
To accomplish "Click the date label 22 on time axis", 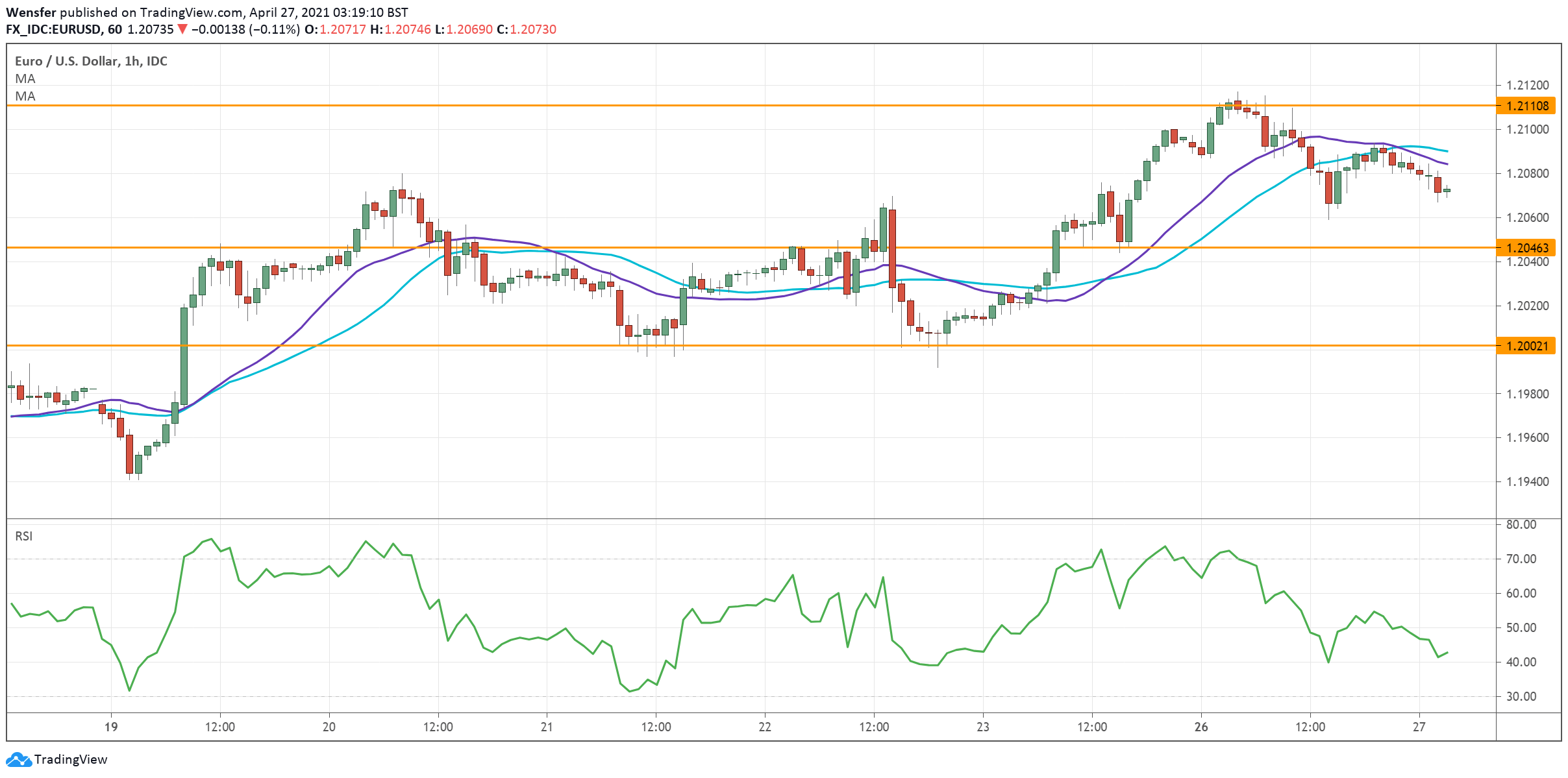I will click(x=765, y=727).
